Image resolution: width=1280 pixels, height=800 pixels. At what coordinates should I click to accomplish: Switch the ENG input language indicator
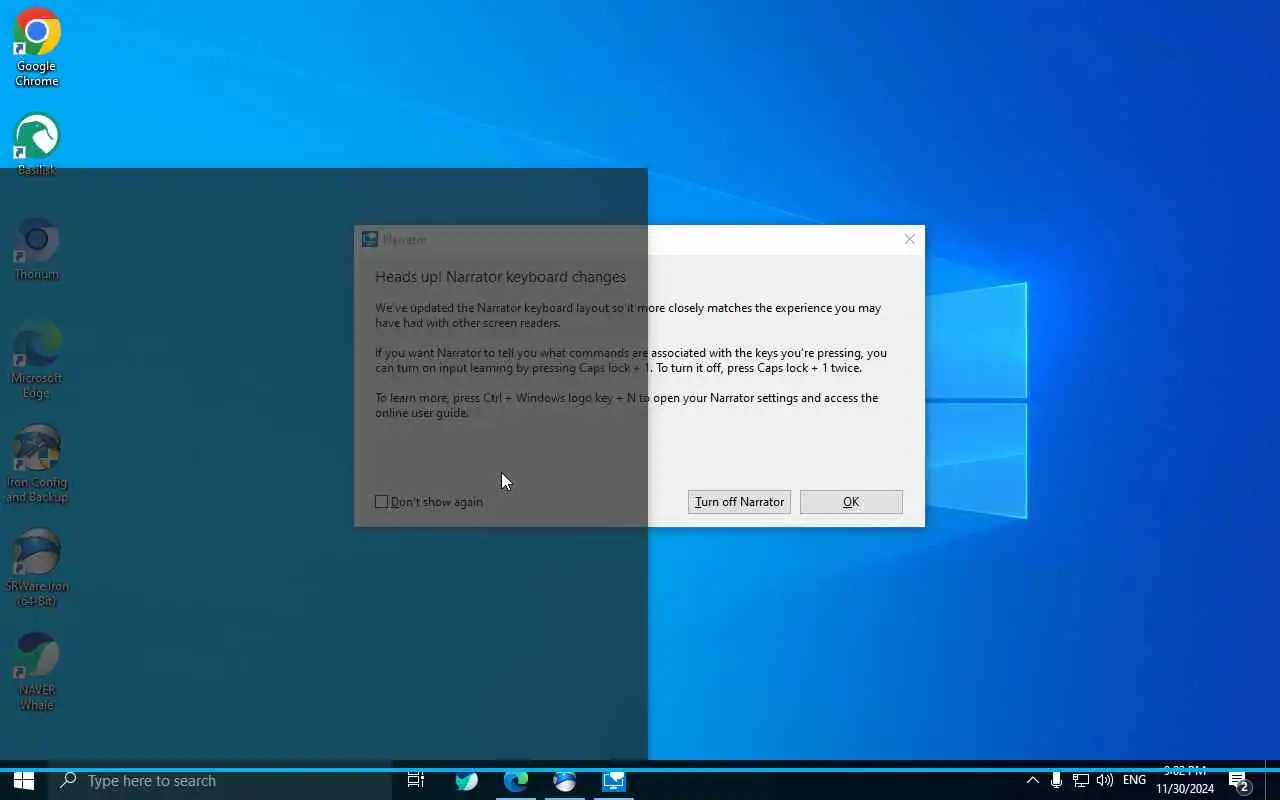[x=1134, y=781]
